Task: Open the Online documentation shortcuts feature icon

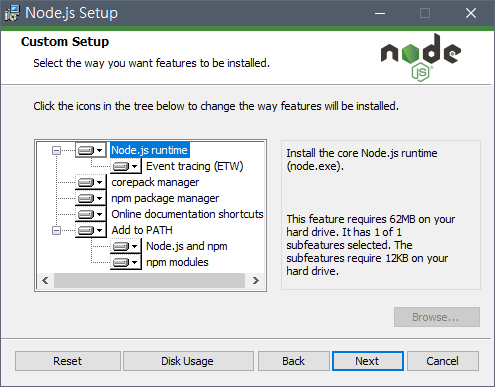Action: pyautogui.click(x=90, y=214)
